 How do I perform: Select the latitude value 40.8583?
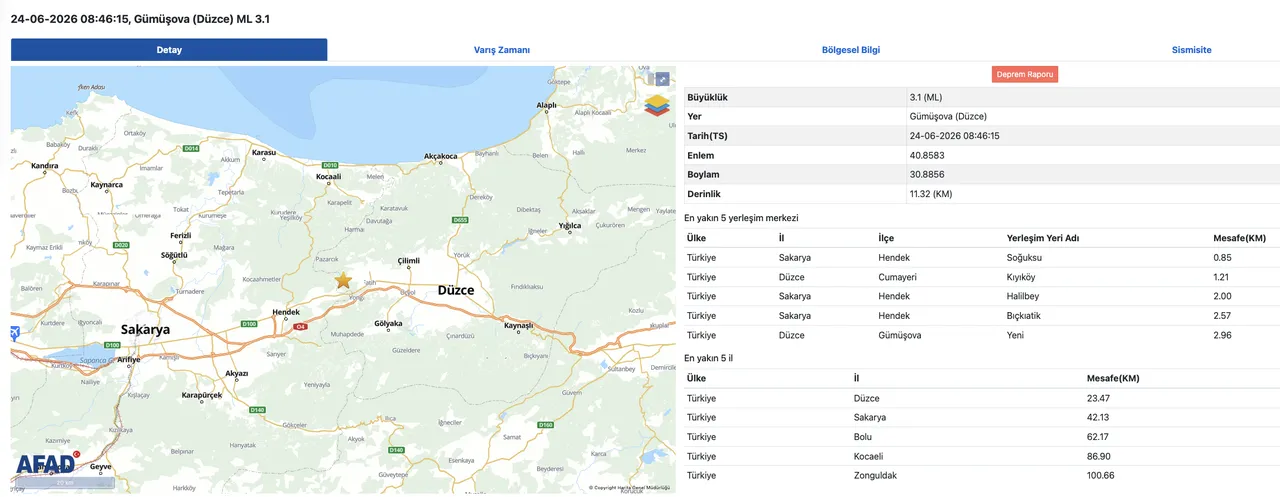pyautogui.click(x=927, y=155)
